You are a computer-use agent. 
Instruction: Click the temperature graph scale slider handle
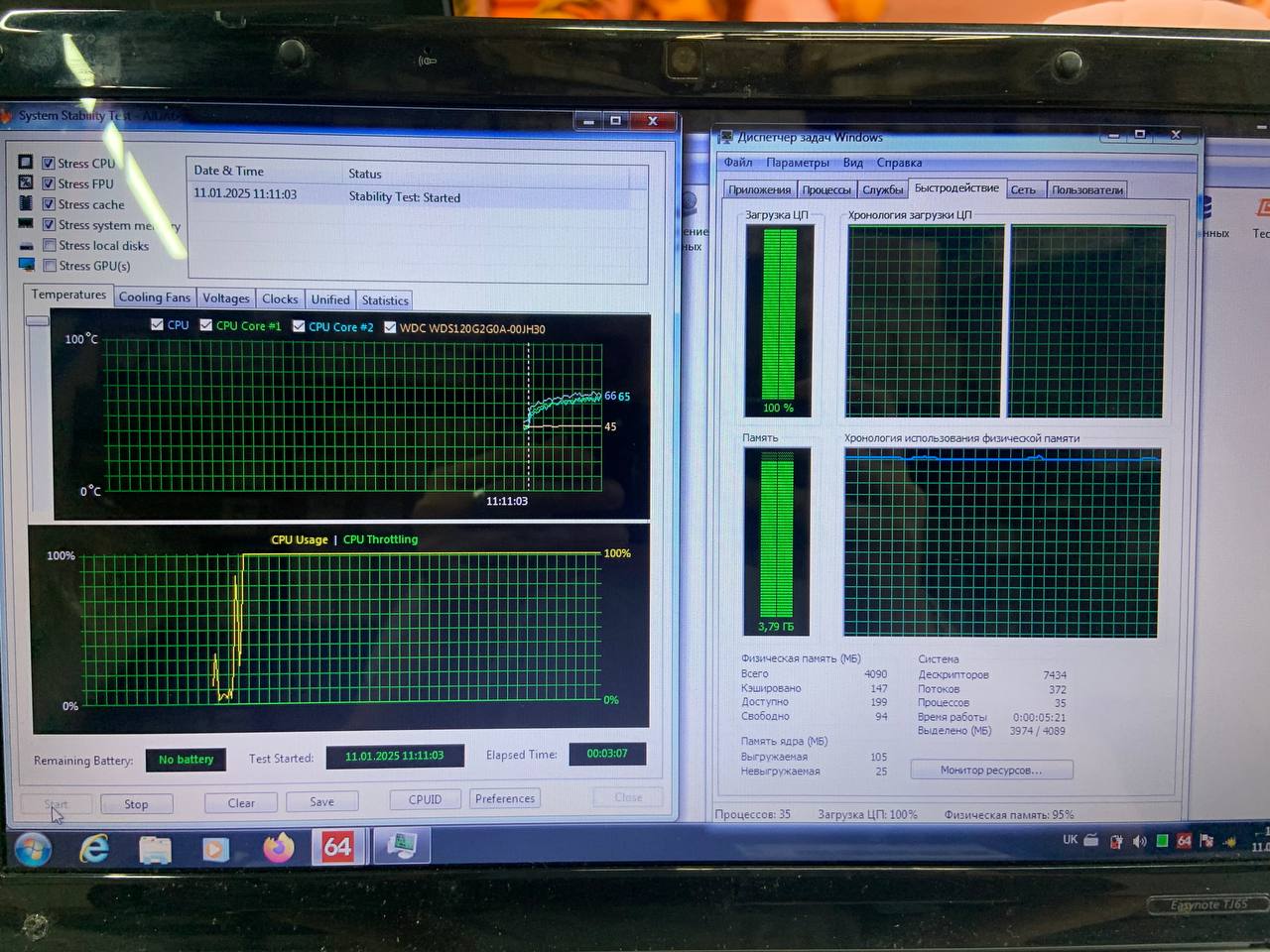tap(38, 320)
